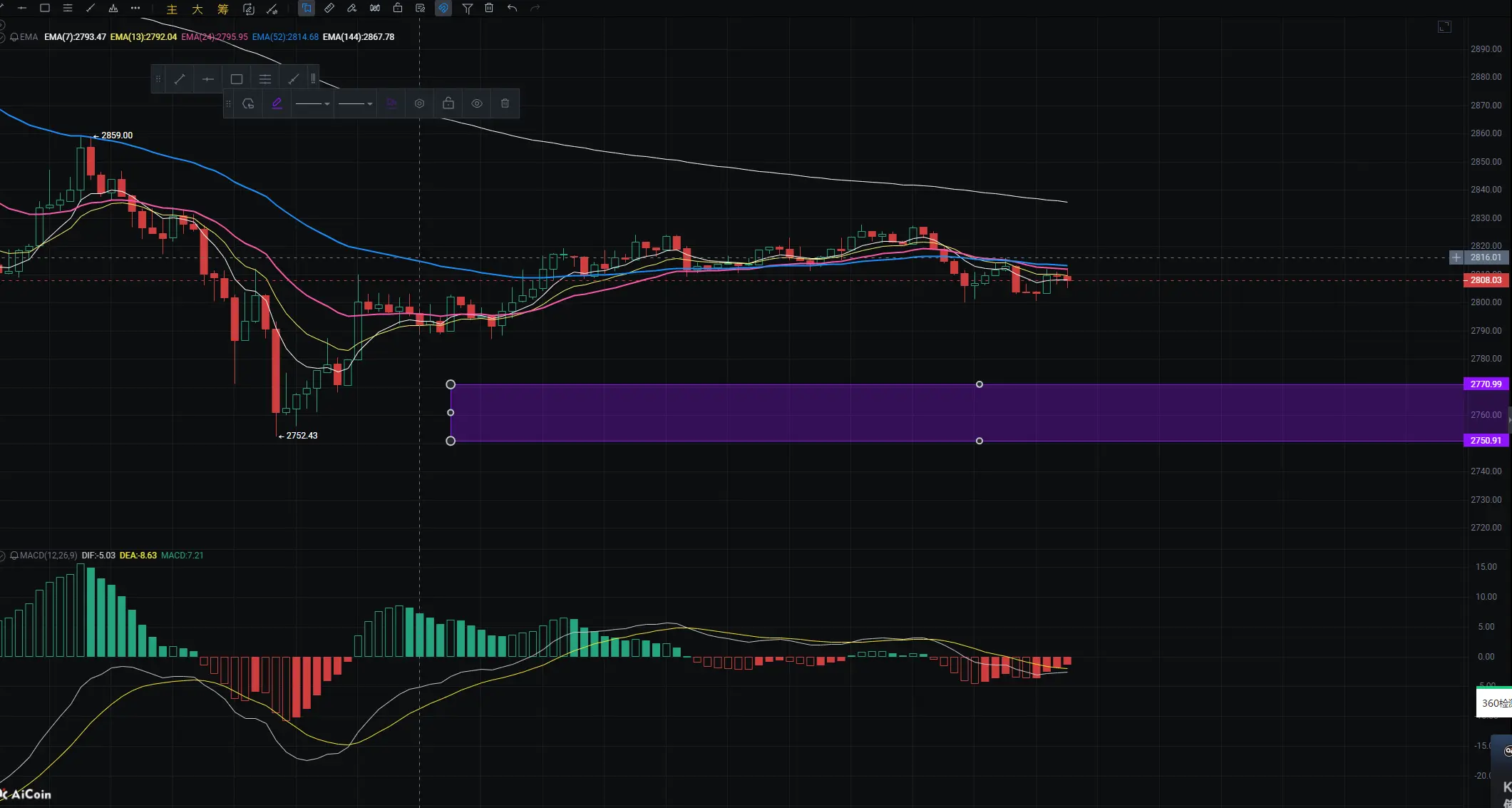Click the EMA indicator label

point(29,37)
